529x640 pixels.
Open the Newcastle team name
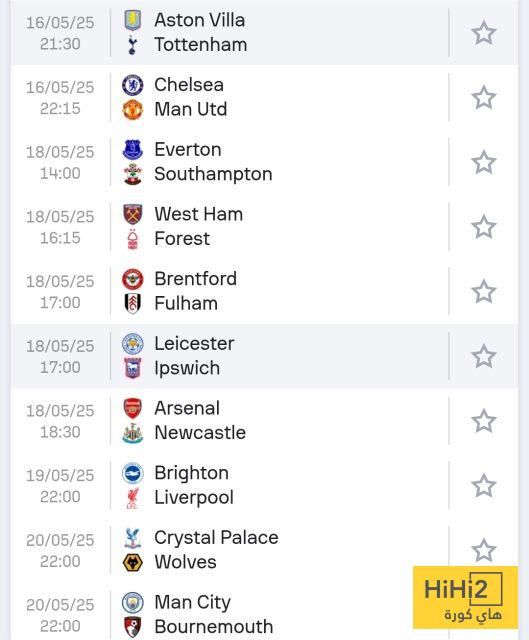(200, 433)
